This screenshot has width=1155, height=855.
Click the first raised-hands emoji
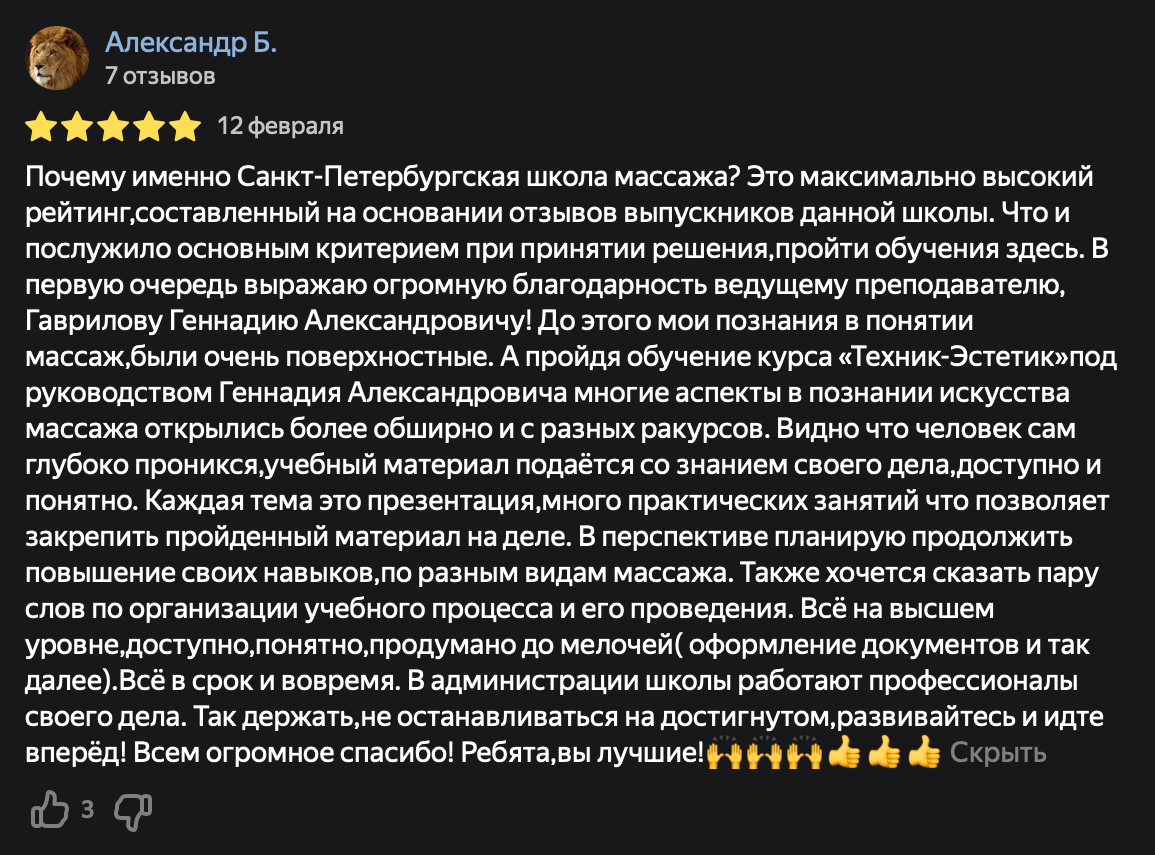pyautogui.click(x=724, y=753)
